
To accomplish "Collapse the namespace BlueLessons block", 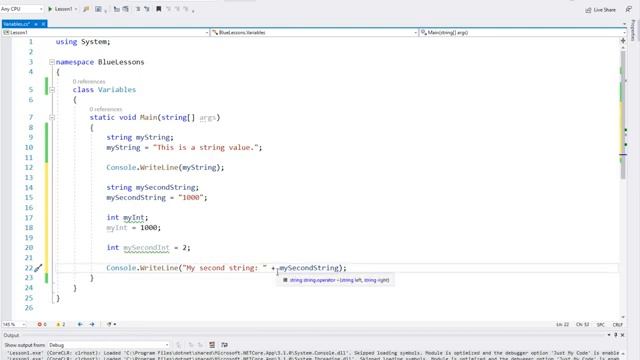I will click(52, 62).
